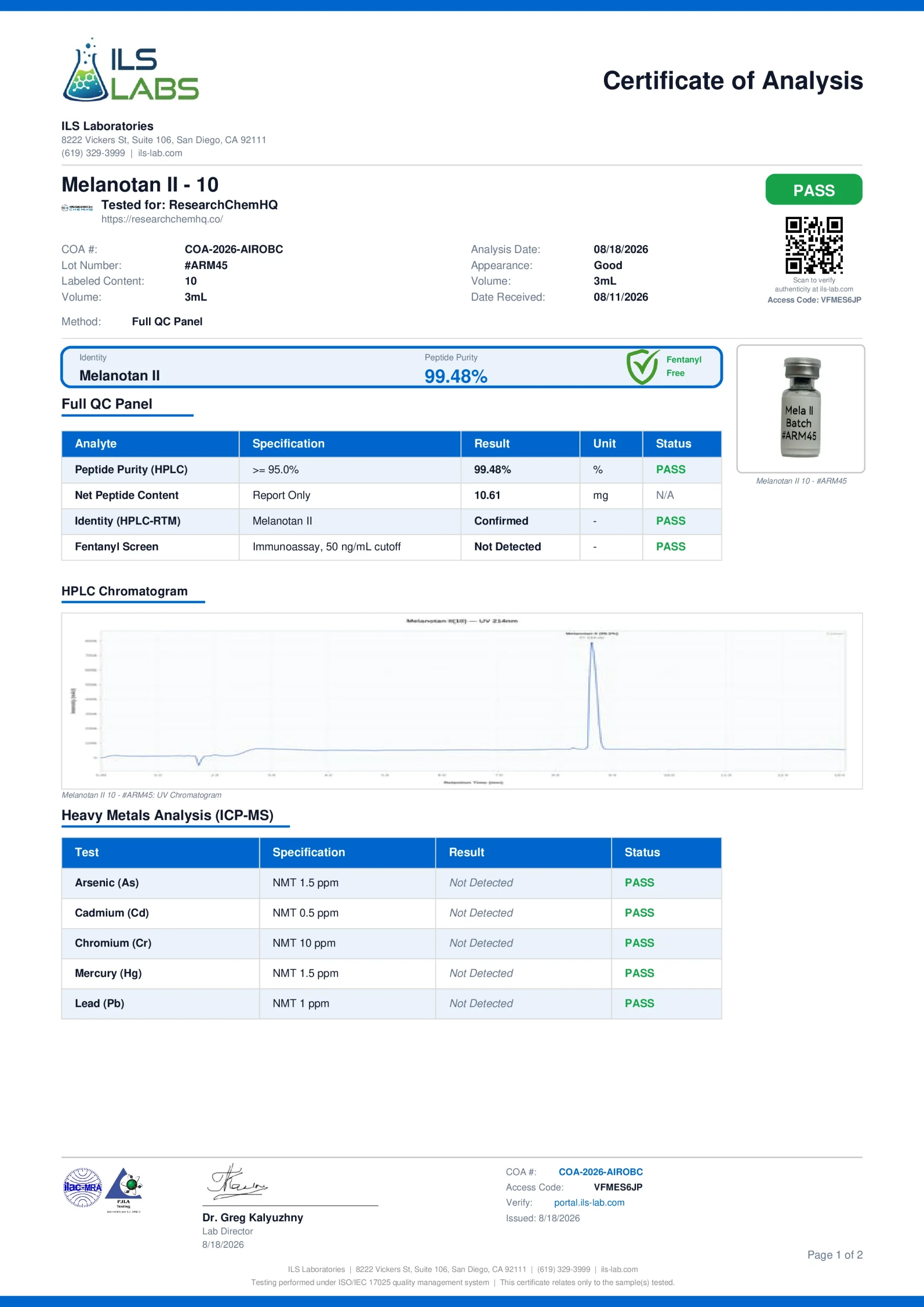The height and width of the screenshot is (1307, 924).
Task: Open the researchchemhq.co URL
Action: 162,219
